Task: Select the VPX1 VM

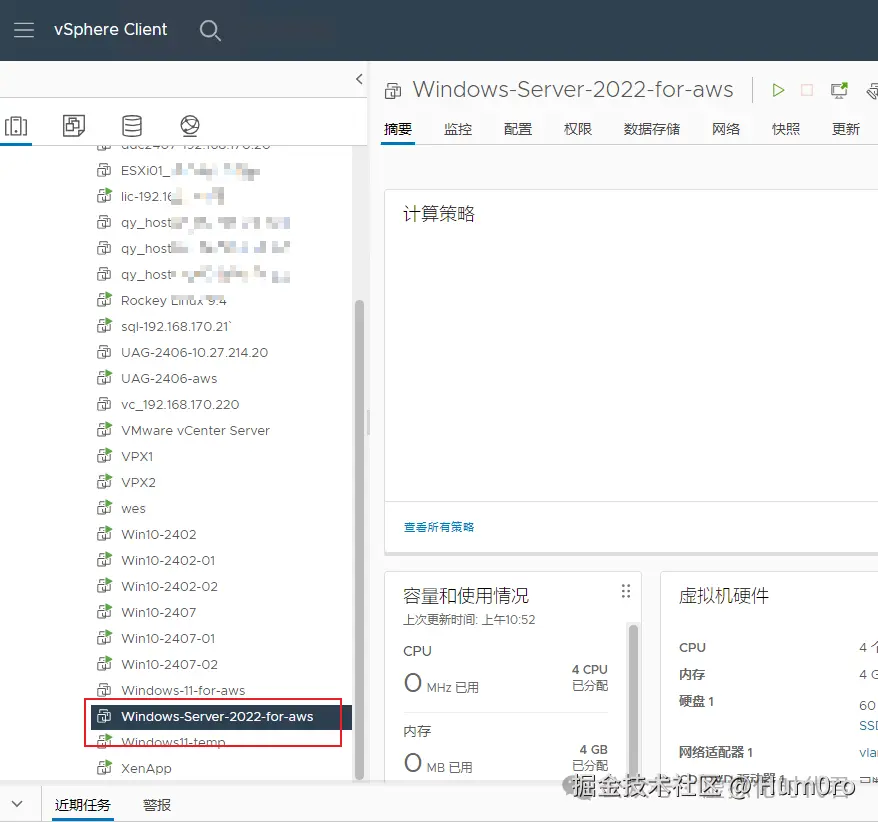Action: coord(137,456)
